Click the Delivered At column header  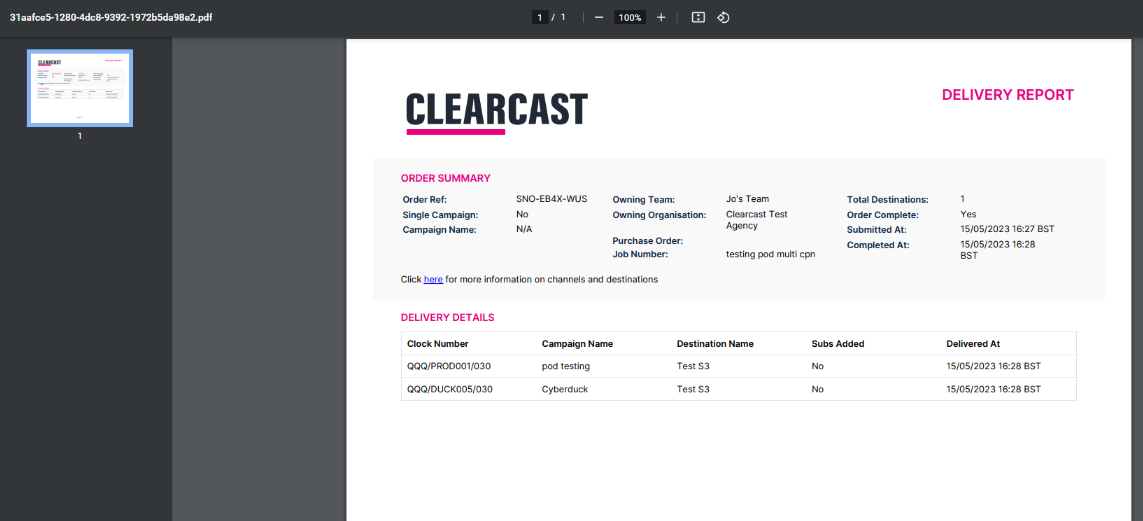(x=973, y=343)
